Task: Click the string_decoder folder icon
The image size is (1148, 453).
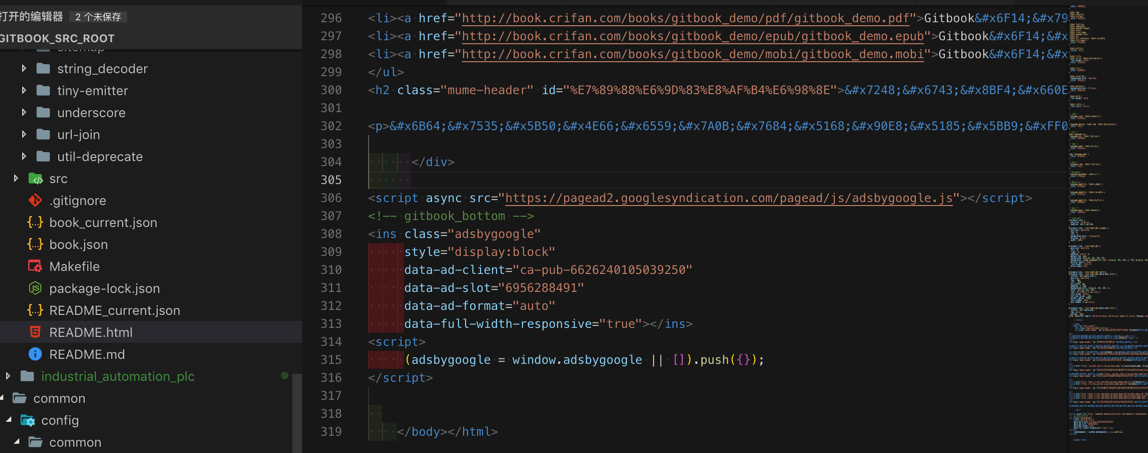Action: pos(42,69)
